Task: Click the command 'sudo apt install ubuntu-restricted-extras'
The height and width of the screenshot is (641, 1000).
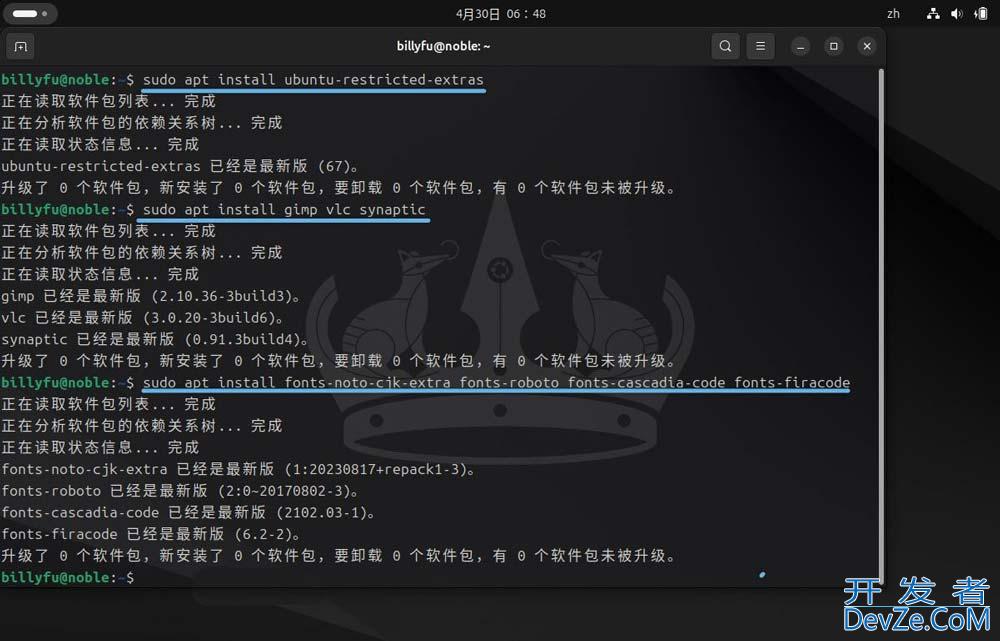Action: [x=313, y=80]
